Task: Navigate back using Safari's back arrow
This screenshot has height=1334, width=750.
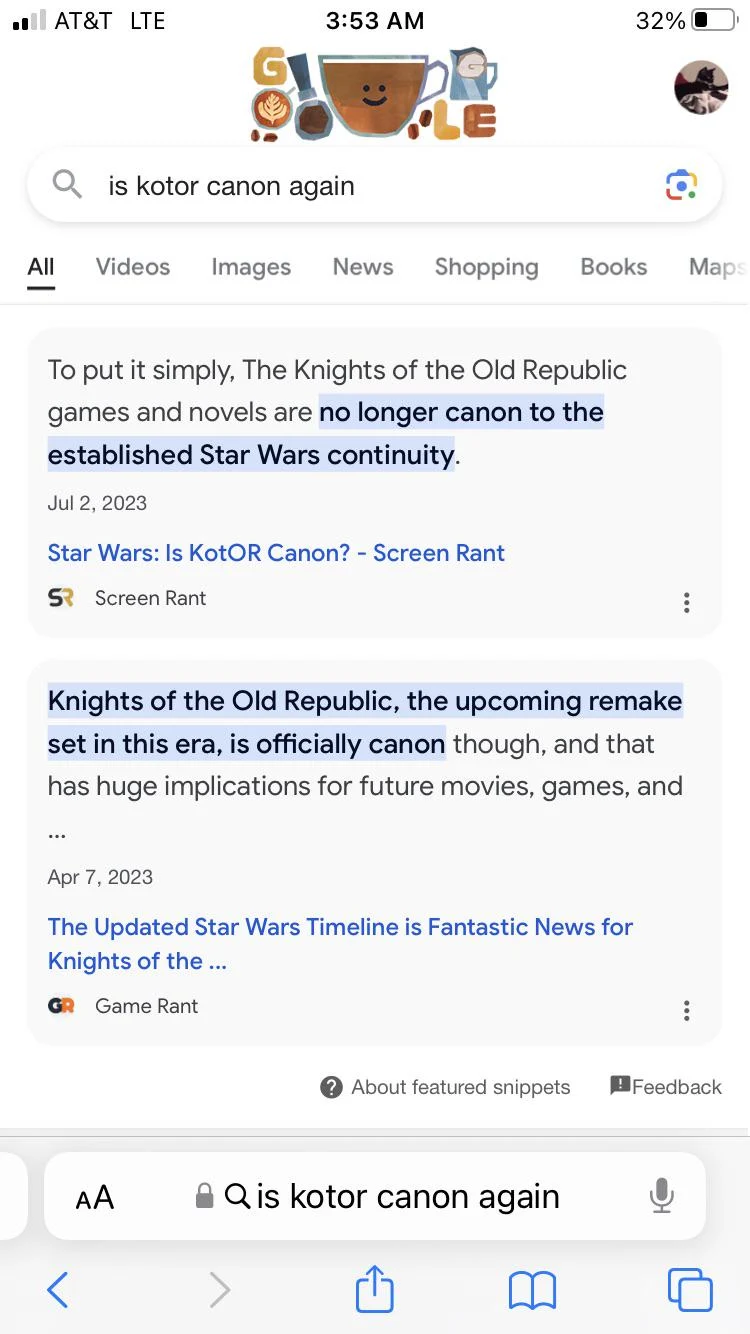Action: click(x=57, y=1289)
